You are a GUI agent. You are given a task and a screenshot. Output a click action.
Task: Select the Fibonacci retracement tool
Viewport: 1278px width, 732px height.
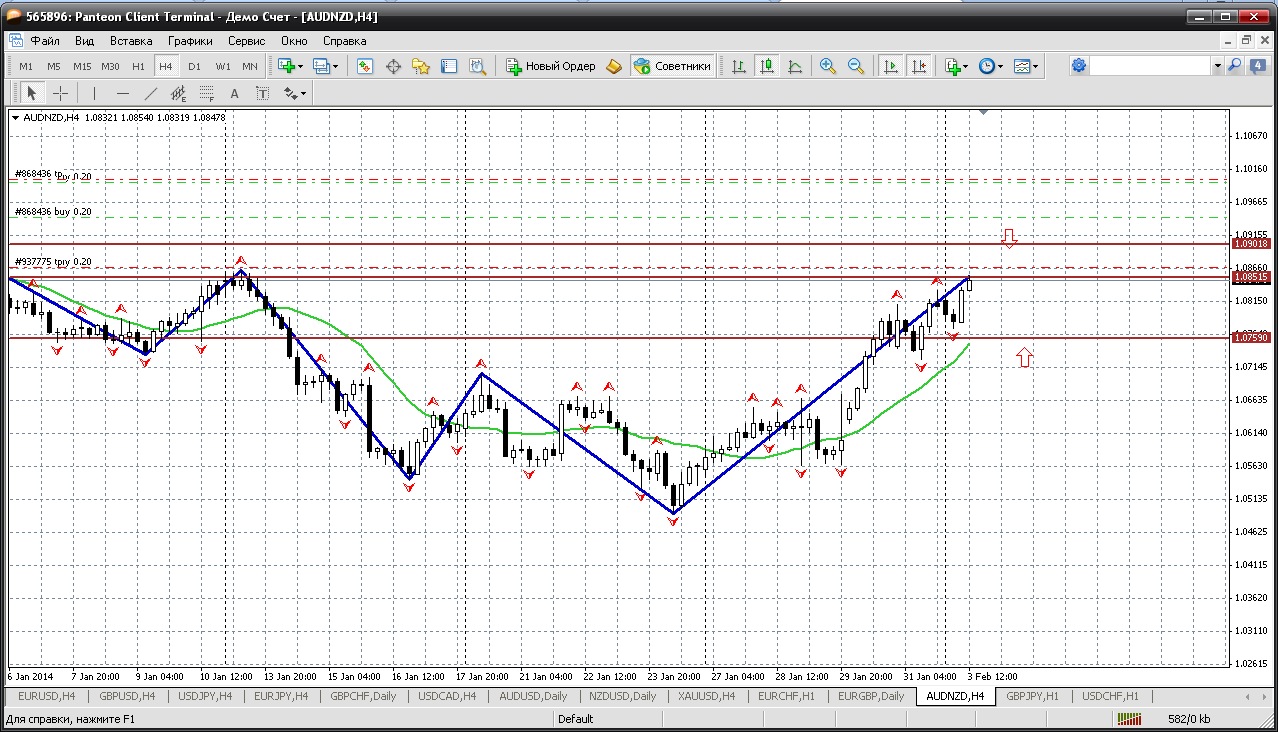pos(207,93)
